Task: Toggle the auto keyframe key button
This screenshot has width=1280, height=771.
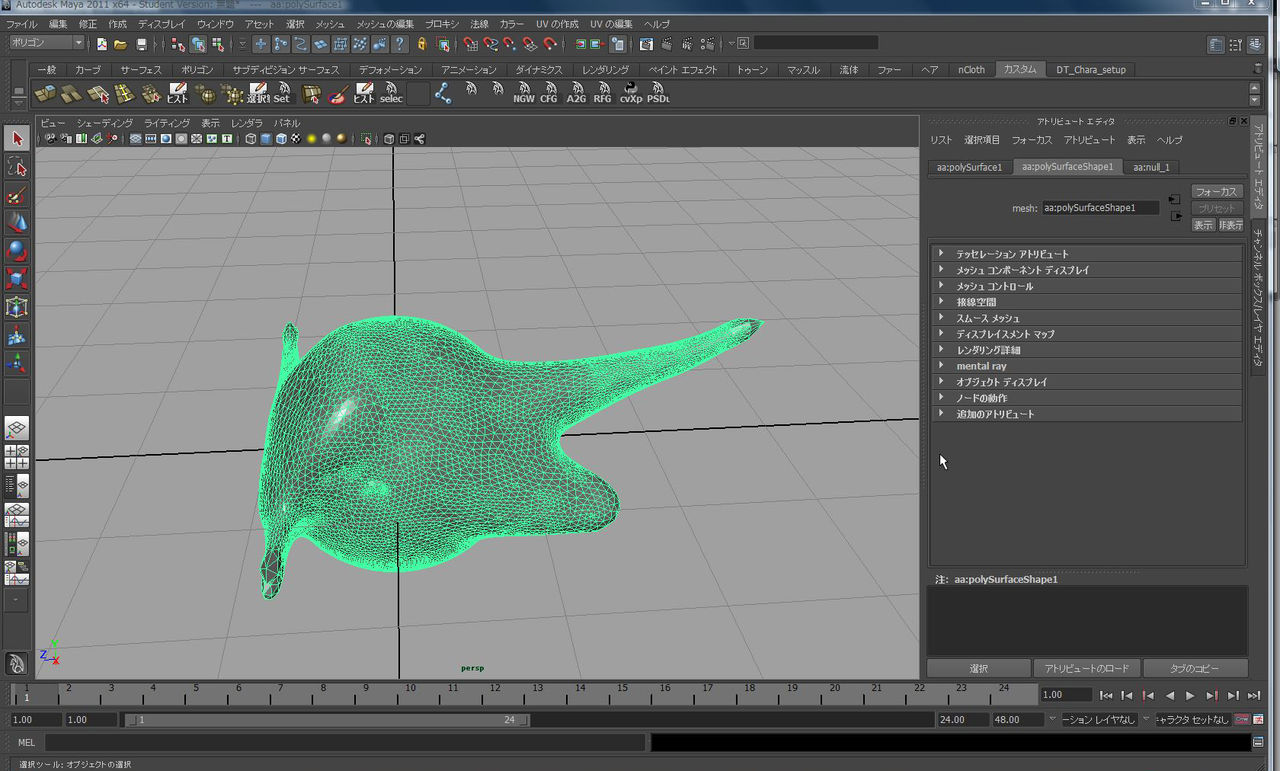Action: [x=1241, y=719]
